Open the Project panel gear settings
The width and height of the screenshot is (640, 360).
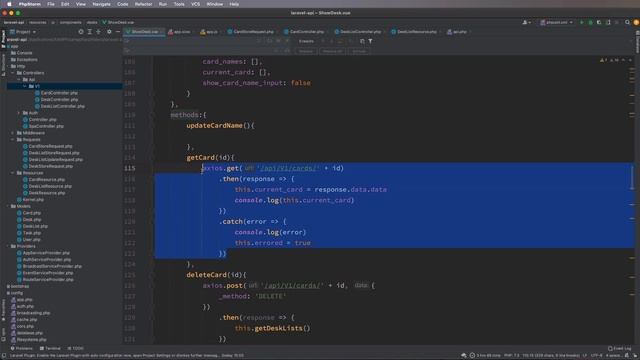point(109,31)
